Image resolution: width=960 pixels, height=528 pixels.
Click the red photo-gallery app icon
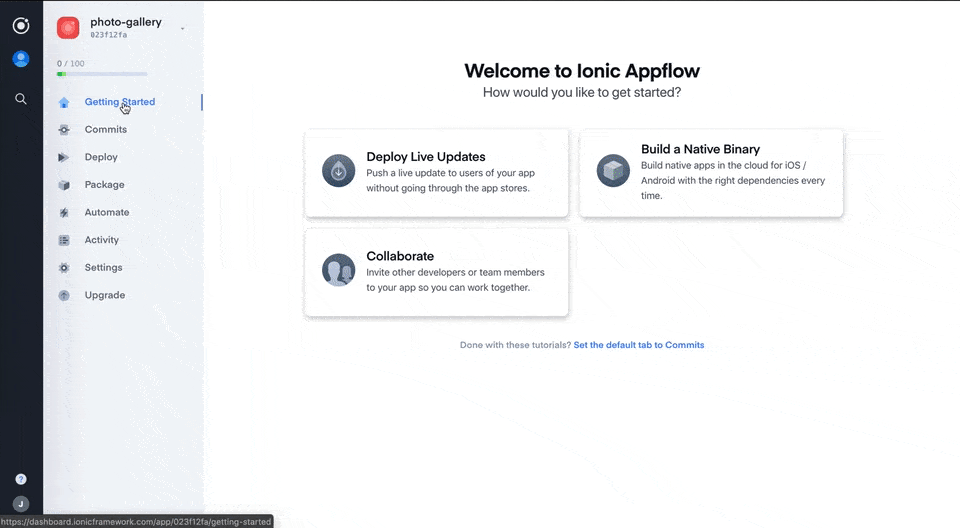pos(68,28)
